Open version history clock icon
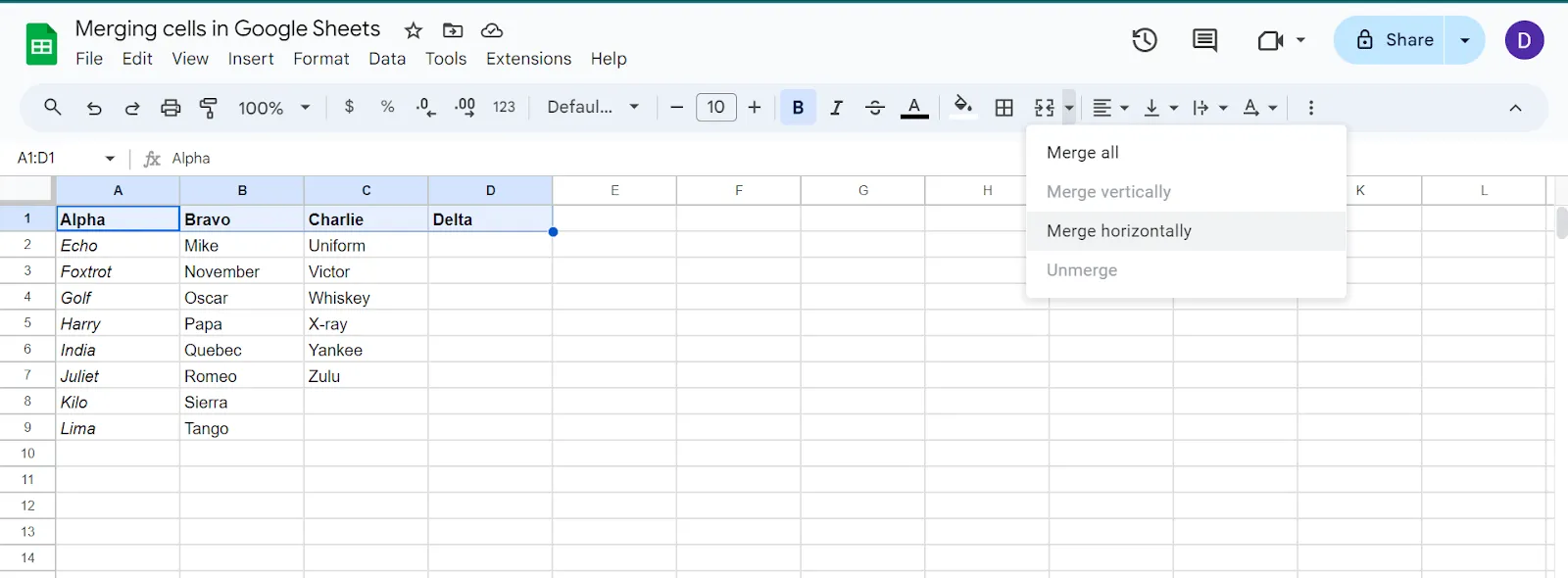The image size is (1568, 578). coord(1145,40)
